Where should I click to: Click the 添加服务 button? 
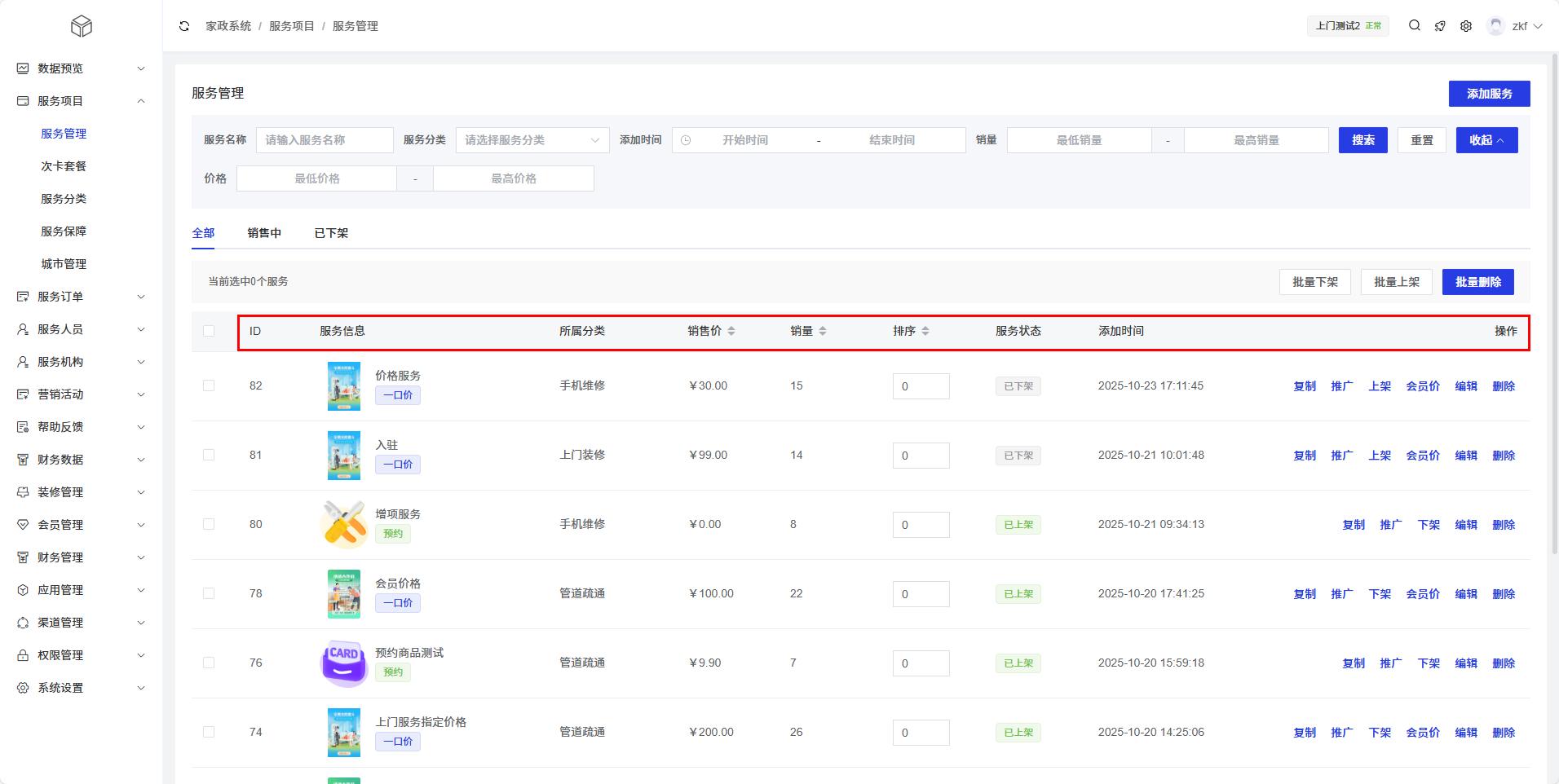coord(1489,94)
